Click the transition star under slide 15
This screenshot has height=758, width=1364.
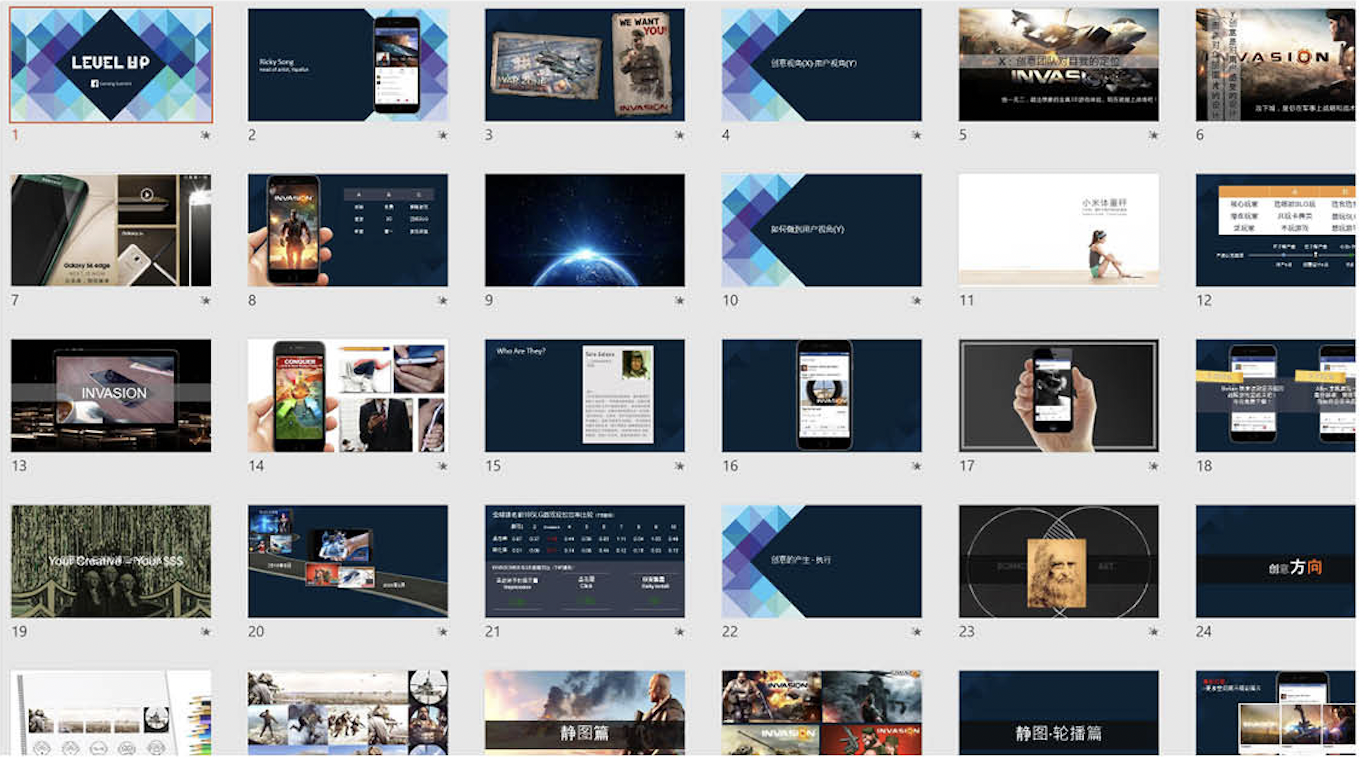click(679, 466)
